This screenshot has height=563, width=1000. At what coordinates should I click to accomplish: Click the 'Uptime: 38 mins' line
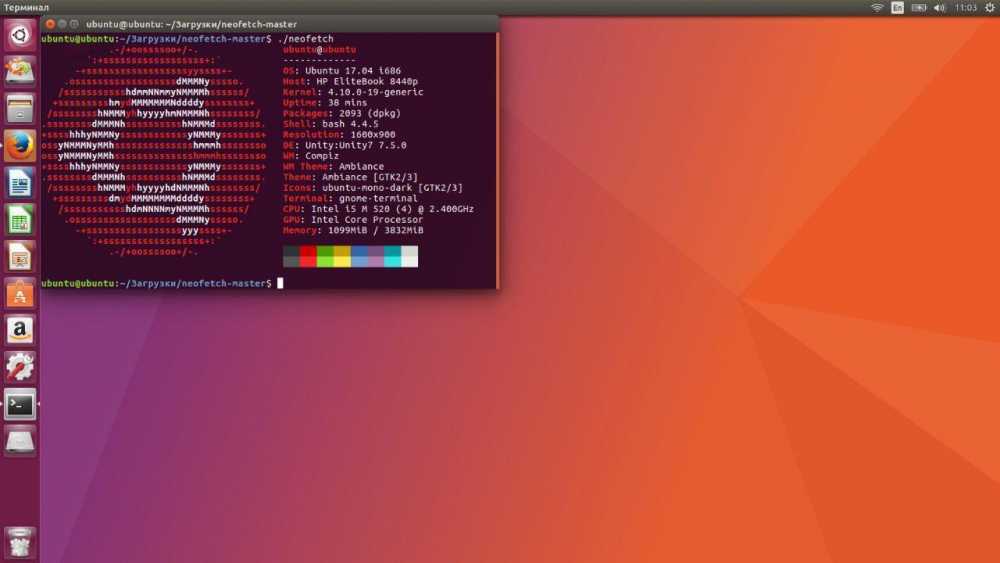tap(325, 103)
